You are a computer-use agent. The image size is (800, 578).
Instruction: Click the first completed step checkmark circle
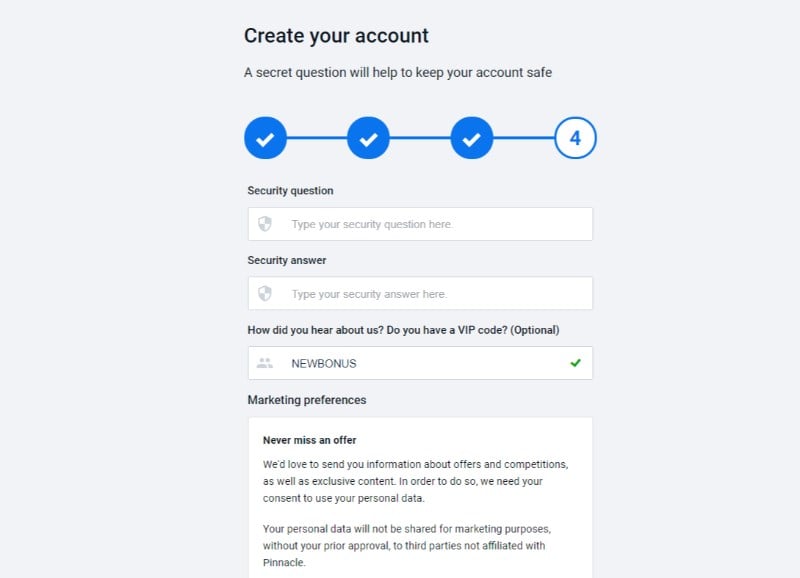tap(265, 138)
